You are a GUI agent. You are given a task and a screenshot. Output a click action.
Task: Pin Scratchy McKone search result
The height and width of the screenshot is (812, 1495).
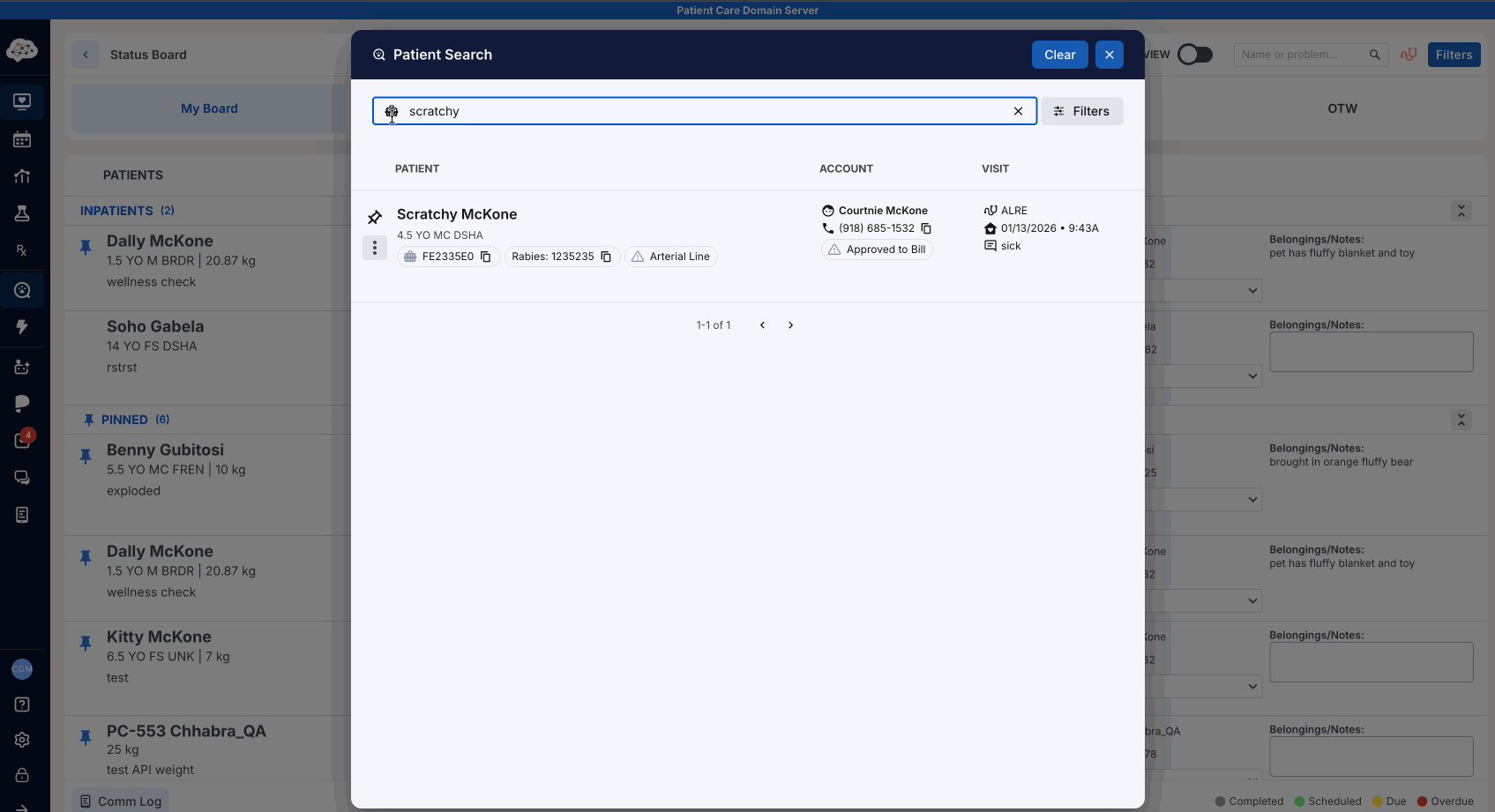pyautogui.click(x=375, y=217)
